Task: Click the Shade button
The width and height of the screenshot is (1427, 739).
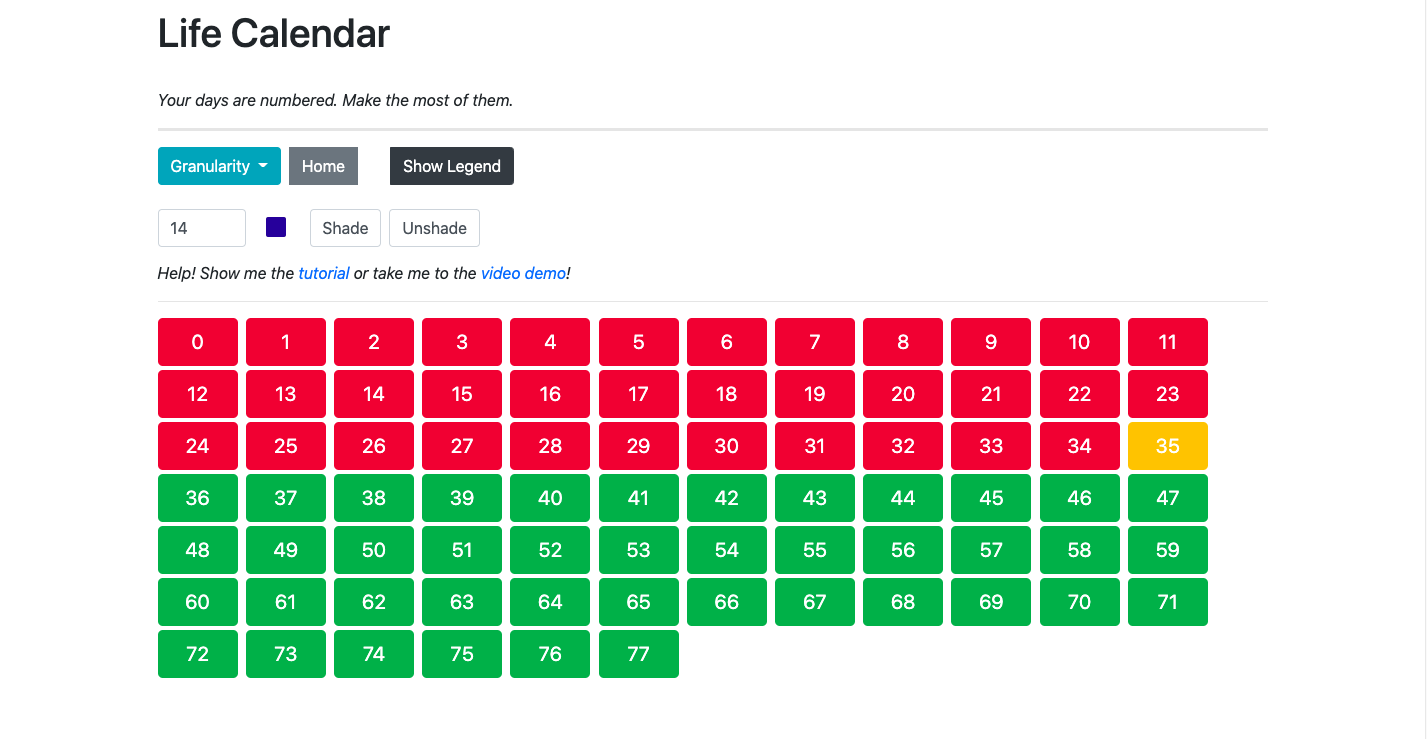Action: click(345, 228)
